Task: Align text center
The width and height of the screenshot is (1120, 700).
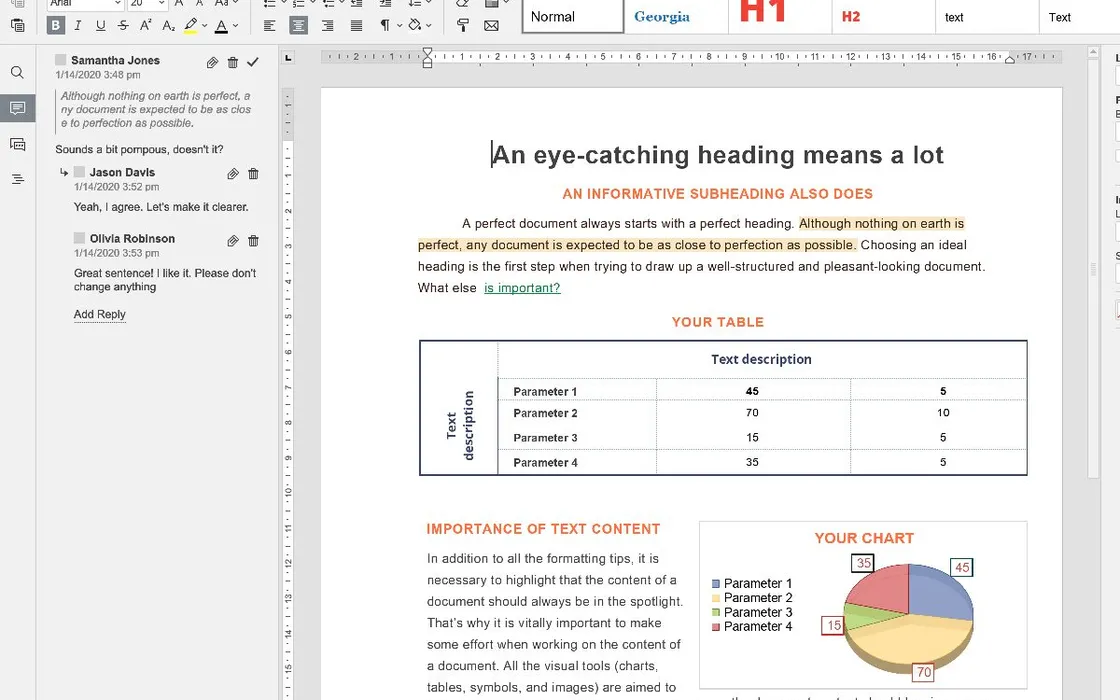Action: [299, 26]
